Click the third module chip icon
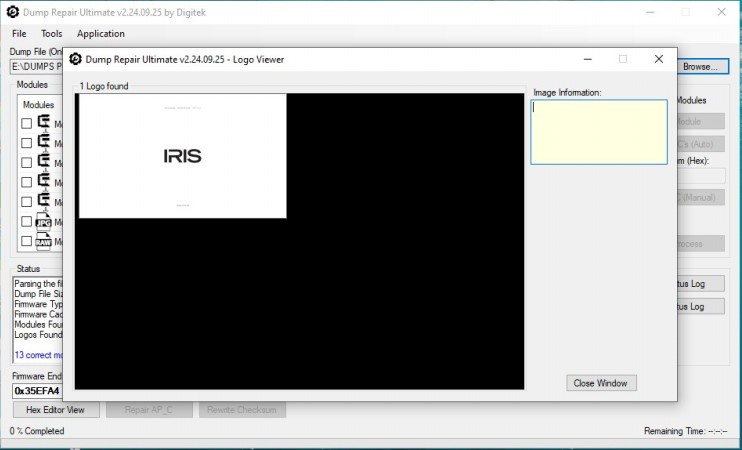 tap(44, 162)
